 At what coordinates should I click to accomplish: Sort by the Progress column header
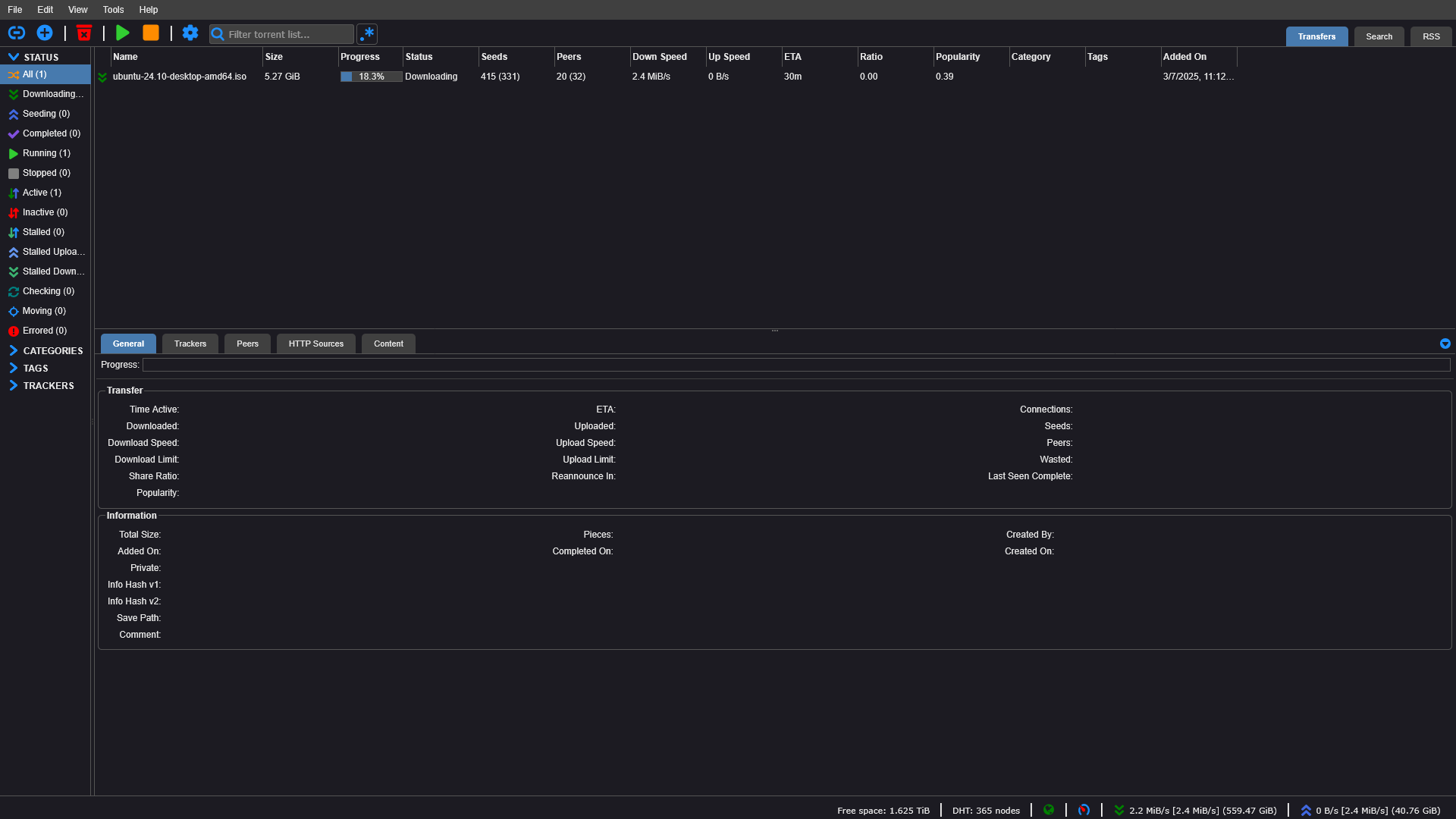tap(370, 57)
